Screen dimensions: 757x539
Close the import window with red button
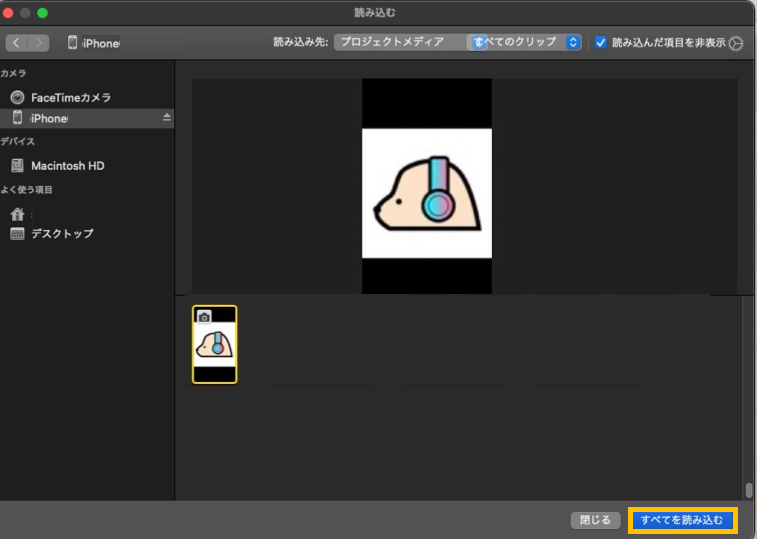7,13
